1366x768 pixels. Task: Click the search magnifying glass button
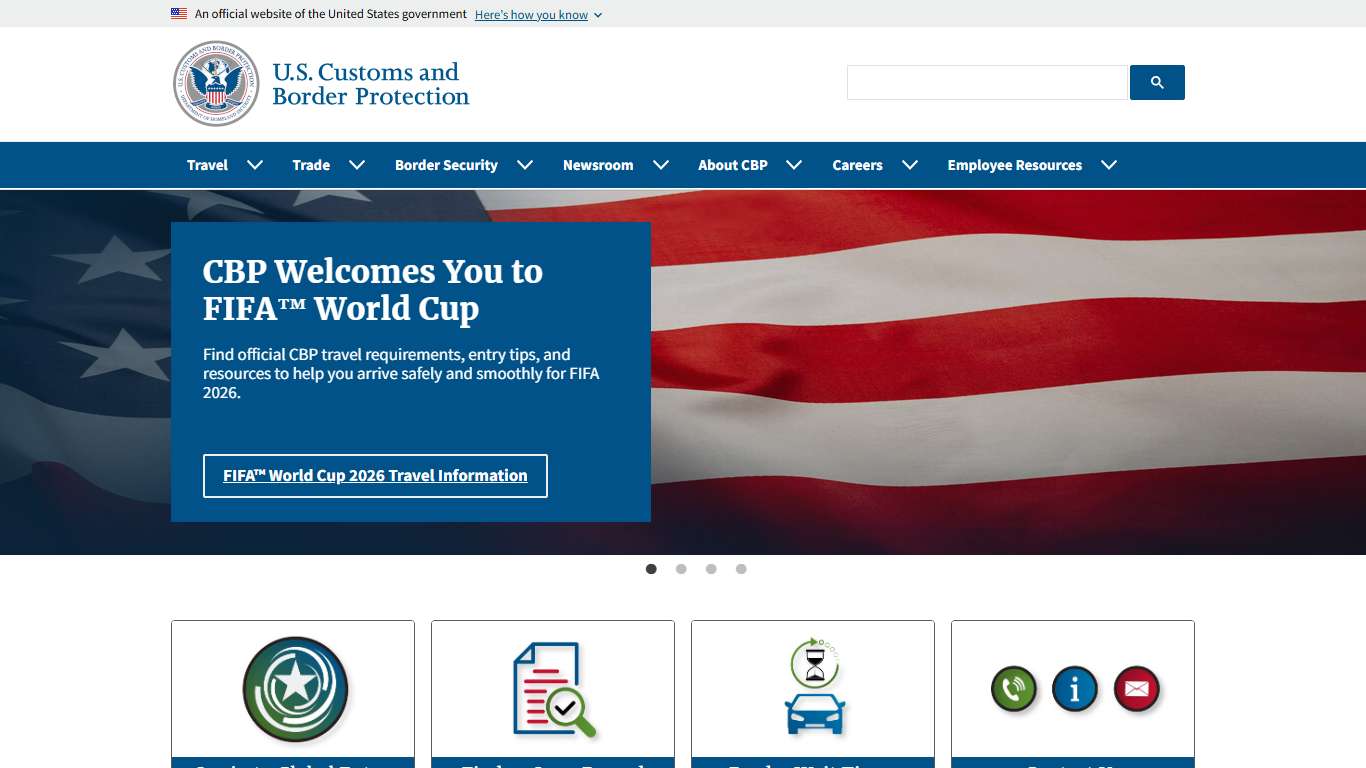[1157, 82]
